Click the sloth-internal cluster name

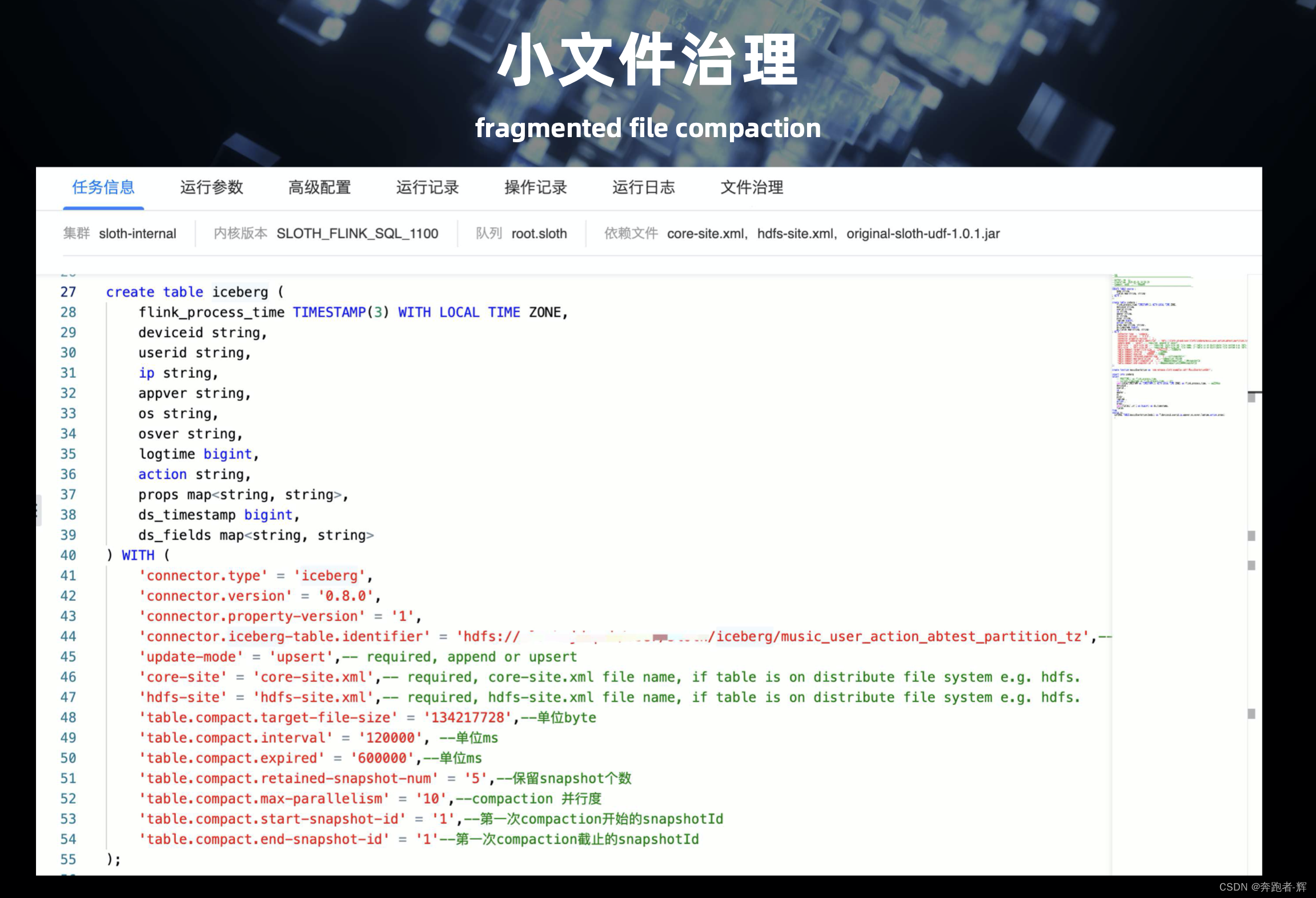(138, 234)
